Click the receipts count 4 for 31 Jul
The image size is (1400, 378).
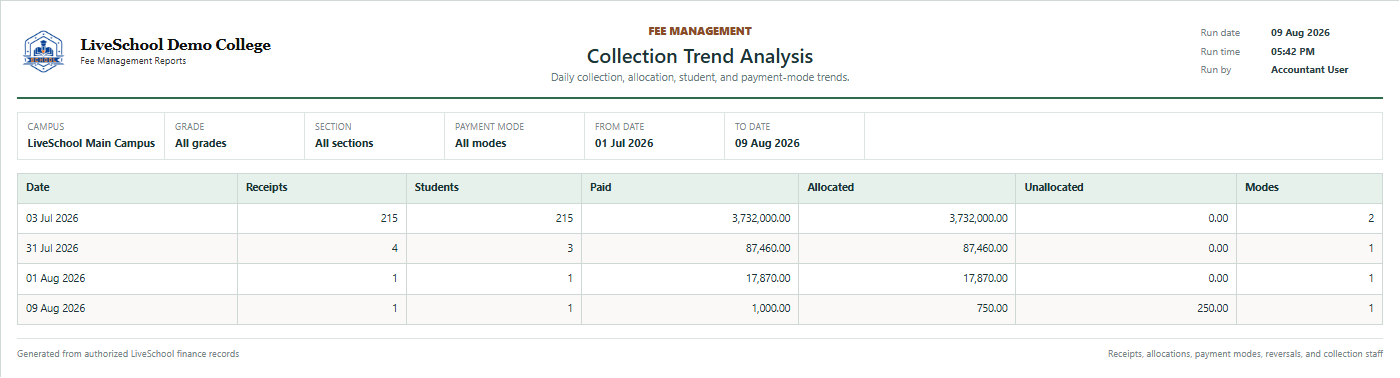[x=394, y=248]
